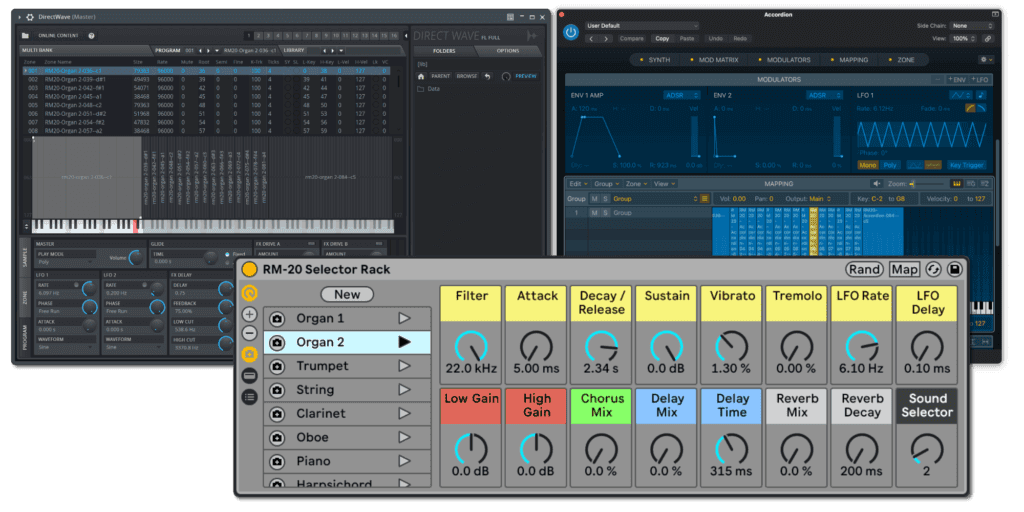Open the ENV 1 AMP ADSR type dropdown

tap(682, 95)
